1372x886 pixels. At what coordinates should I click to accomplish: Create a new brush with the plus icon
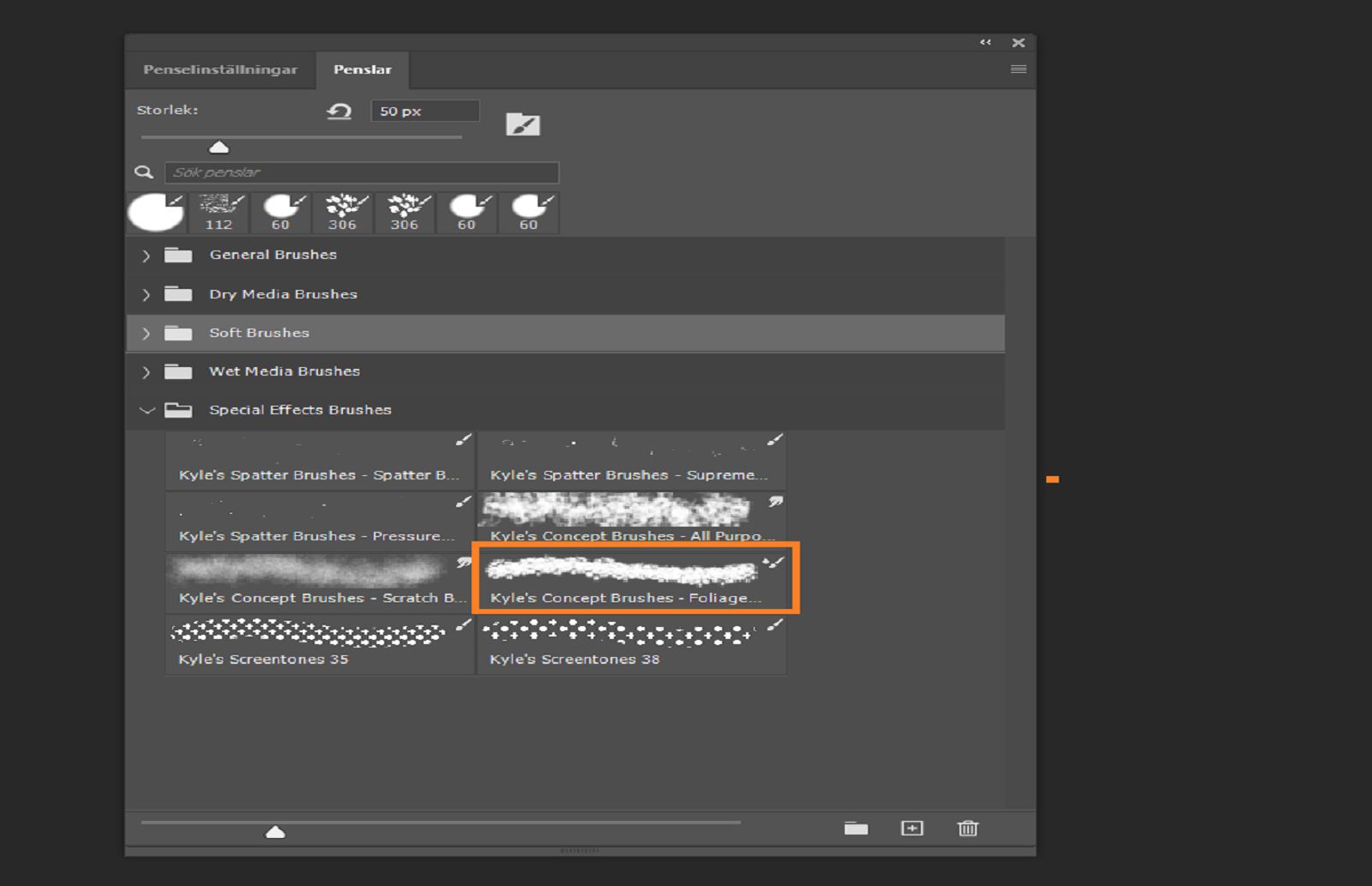(912, 829)
